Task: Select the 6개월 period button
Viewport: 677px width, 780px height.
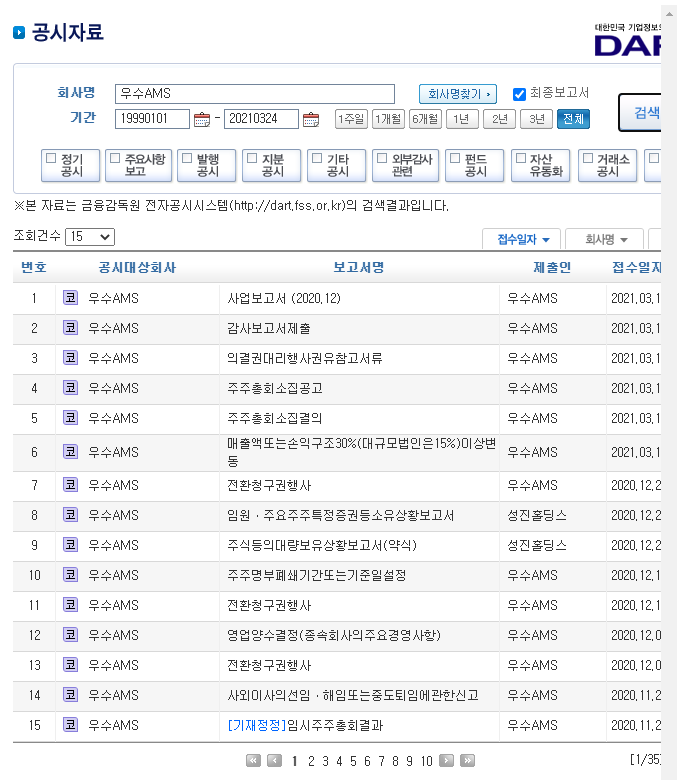Action: [425, 119]
